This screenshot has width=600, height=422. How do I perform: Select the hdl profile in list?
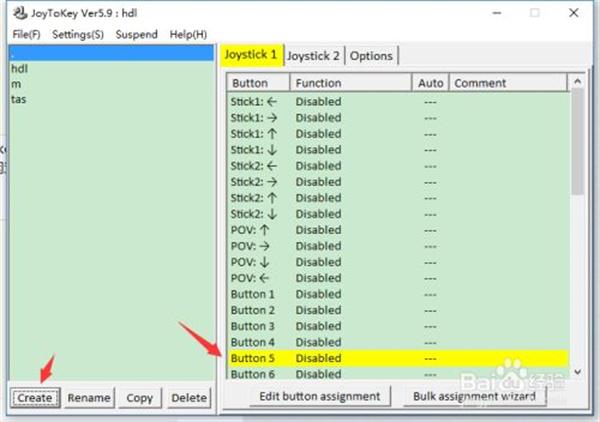coord(19,69)
